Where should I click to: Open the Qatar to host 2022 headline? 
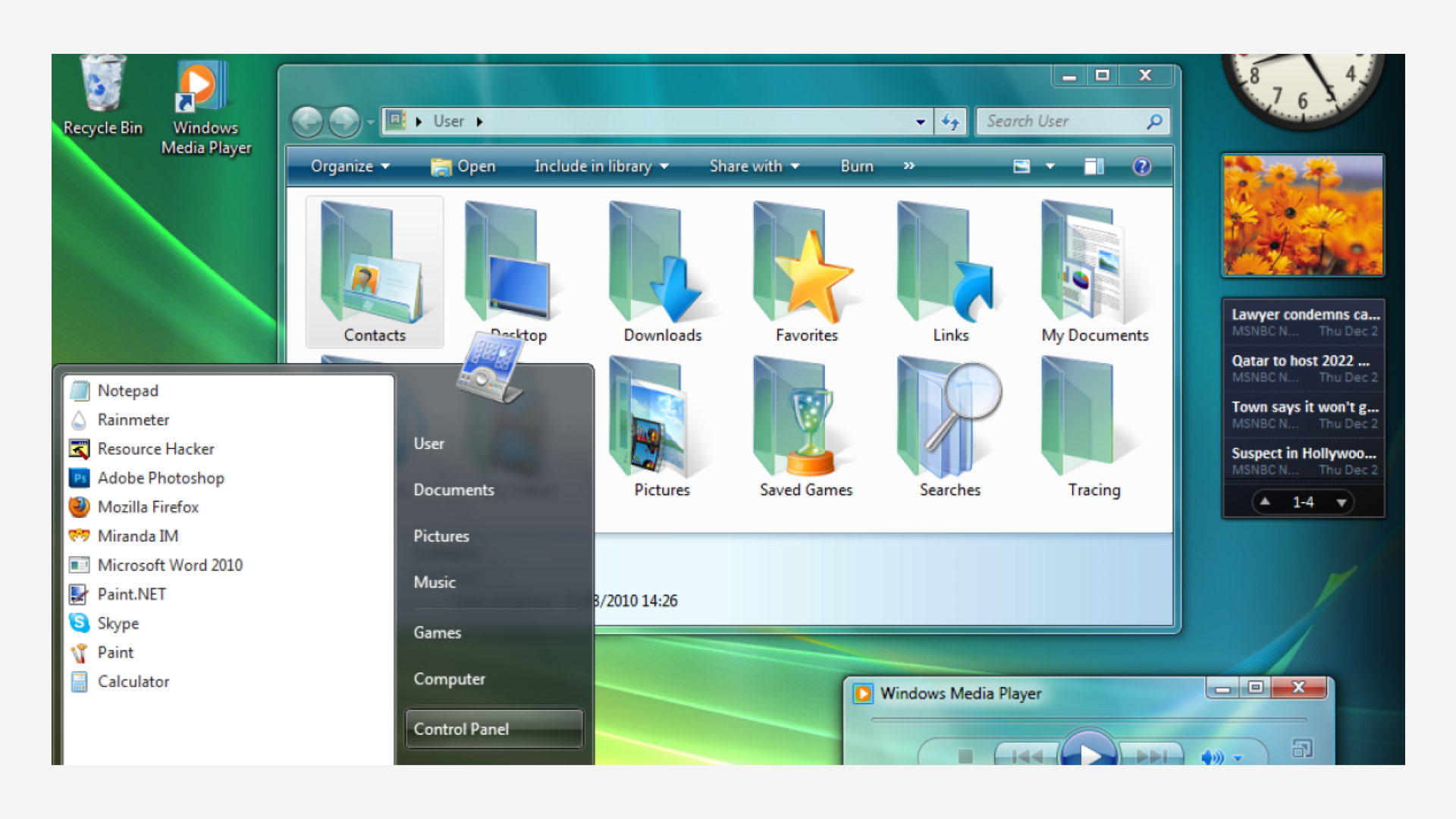(1300, 361)
